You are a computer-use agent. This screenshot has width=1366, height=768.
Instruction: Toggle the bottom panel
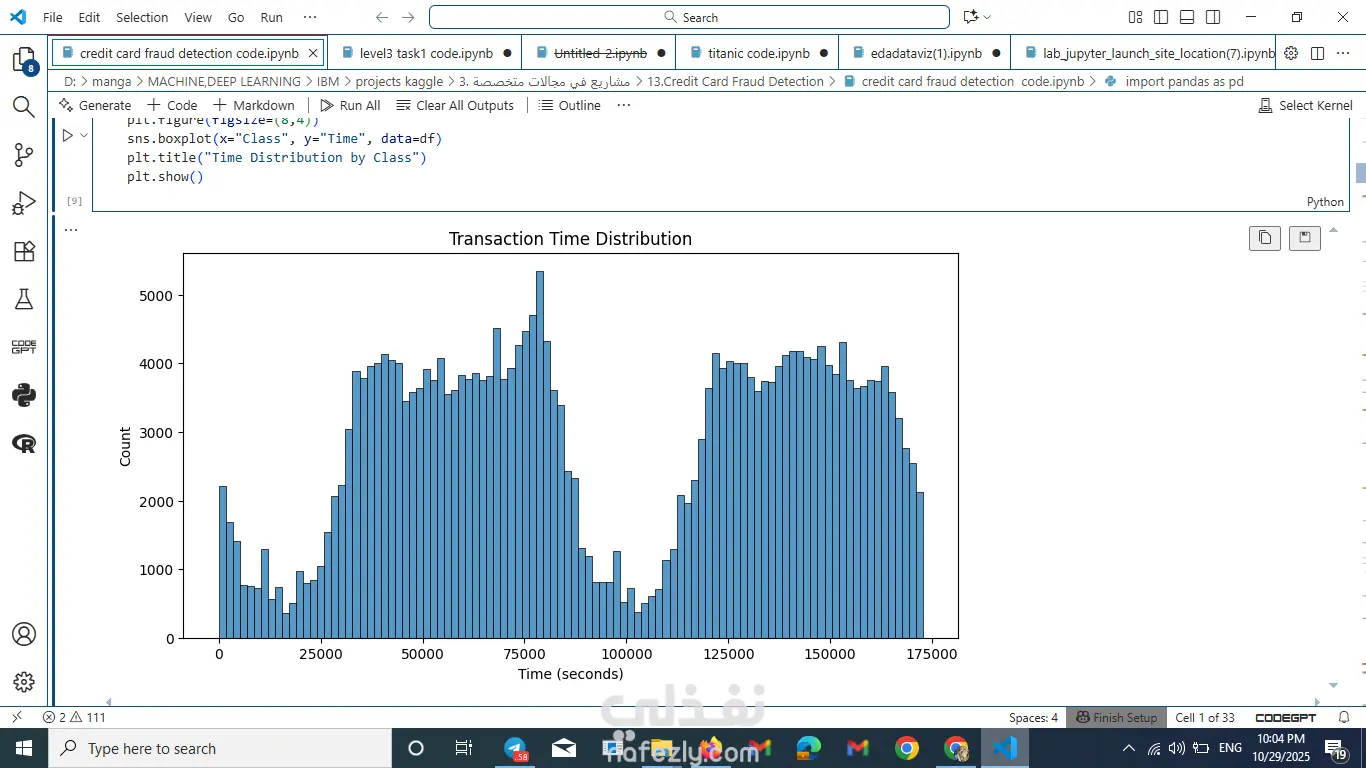point(1187,17)
